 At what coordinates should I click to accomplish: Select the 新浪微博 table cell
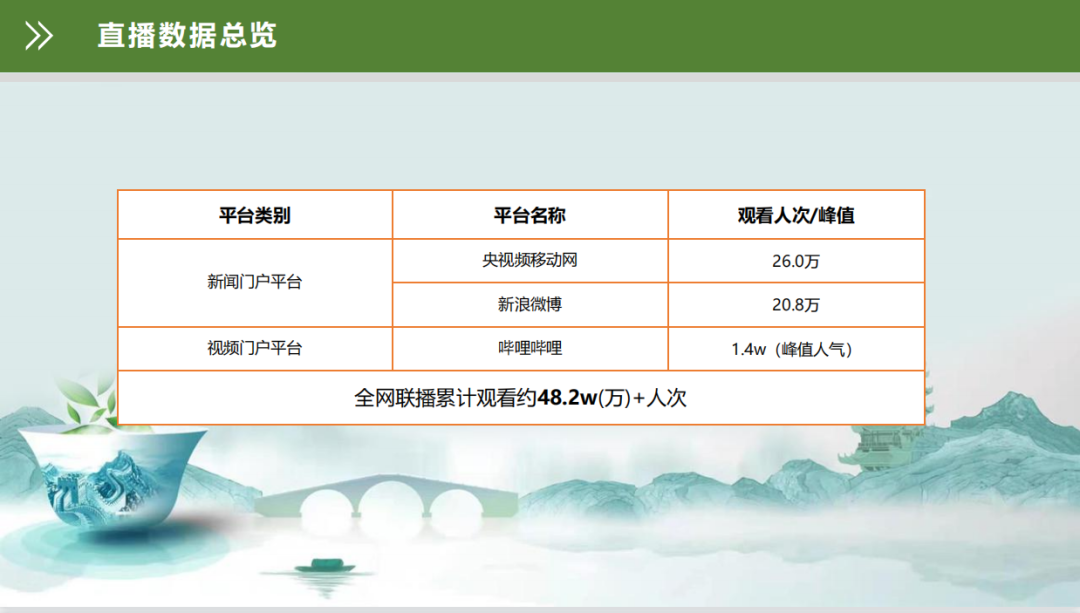tap(530, 304)
